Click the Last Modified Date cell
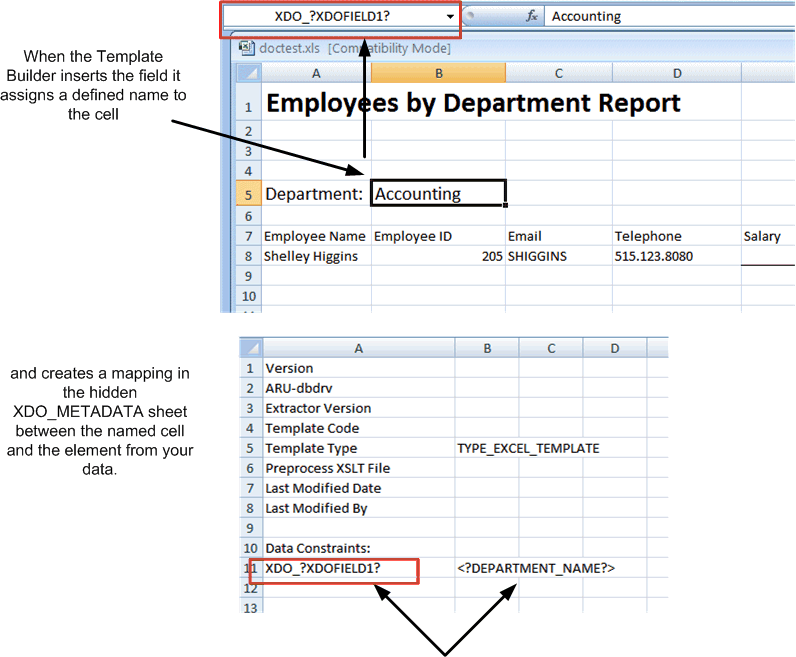The width and height of the screenshot is (796, 657). pos(359,488)
